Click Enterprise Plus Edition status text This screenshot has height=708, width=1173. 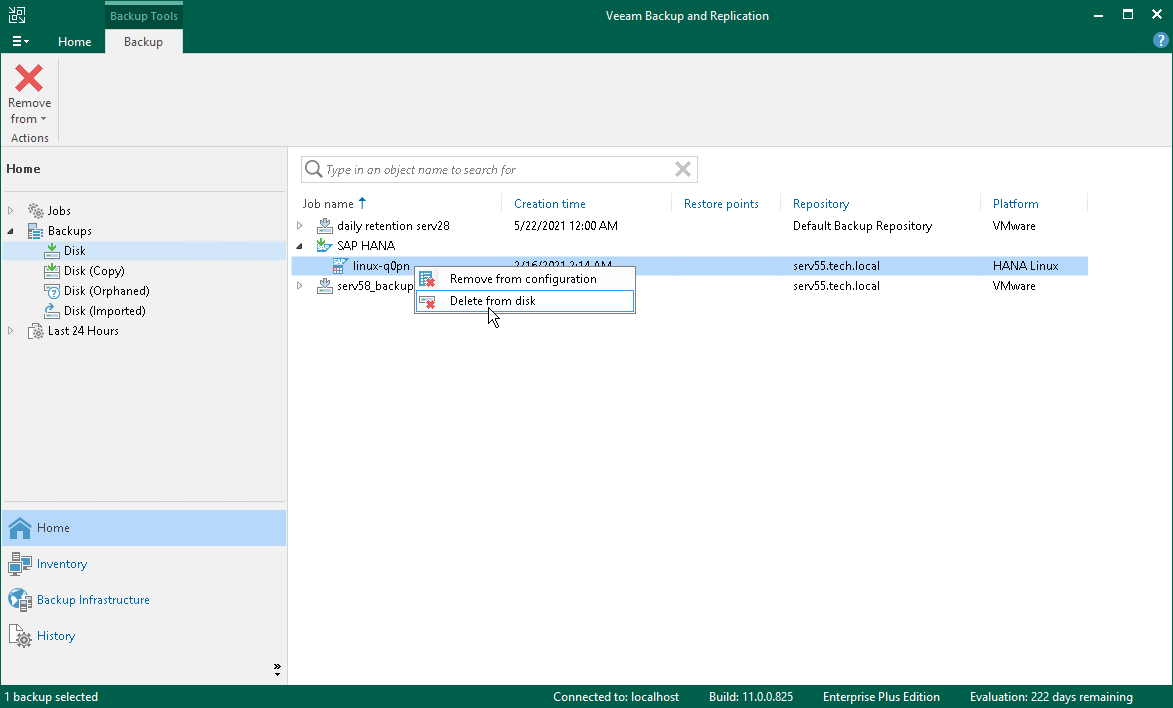tap(881, 697)
